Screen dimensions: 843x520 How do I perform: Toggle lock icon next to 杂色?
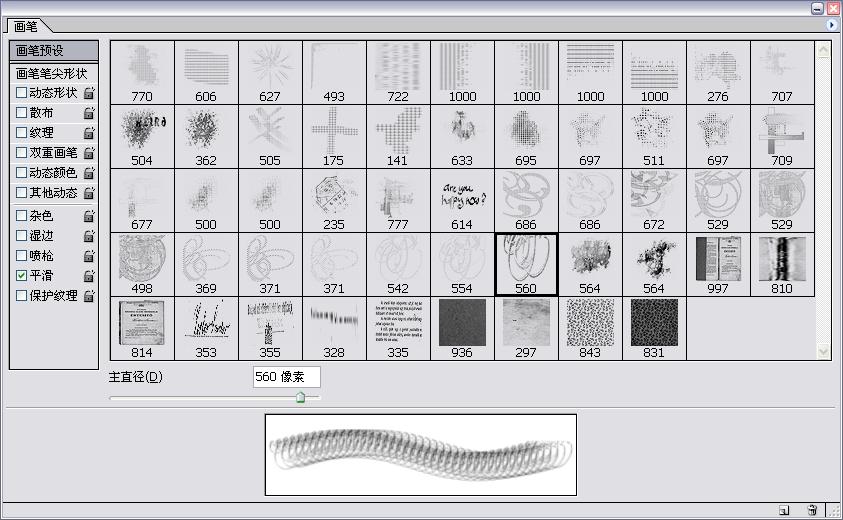(89, 216)
